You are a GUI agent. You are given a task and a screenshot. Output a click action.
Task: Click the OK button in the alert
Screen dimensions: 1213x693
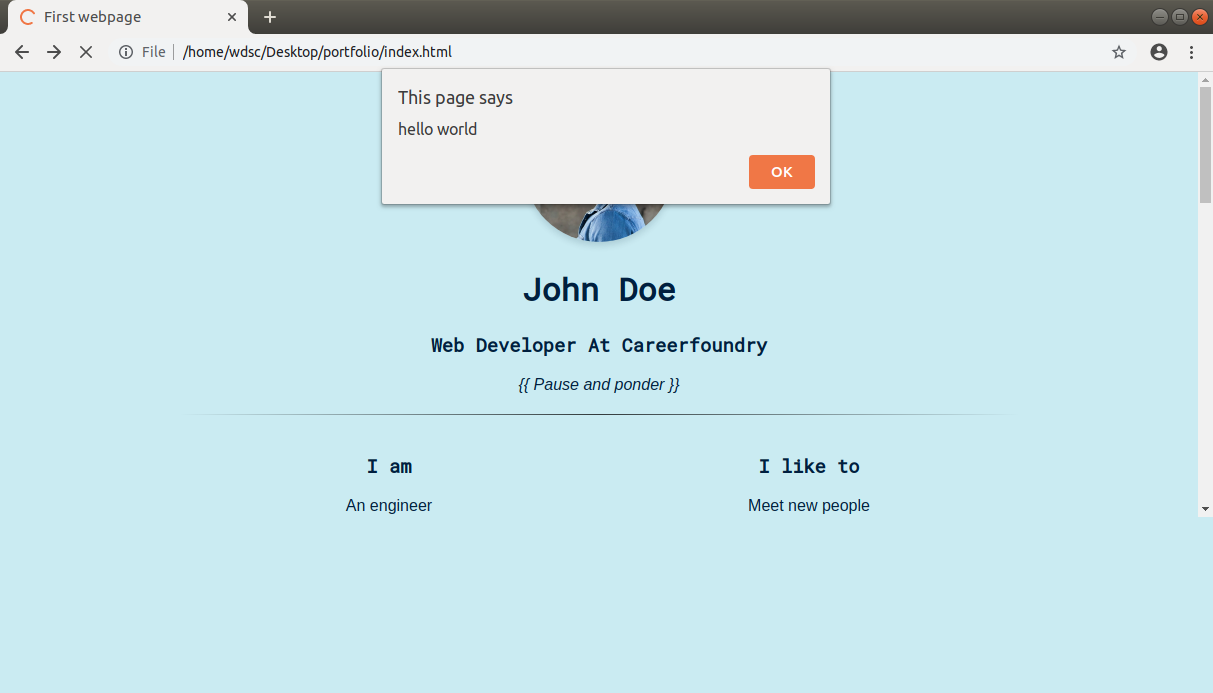(781, 172)
